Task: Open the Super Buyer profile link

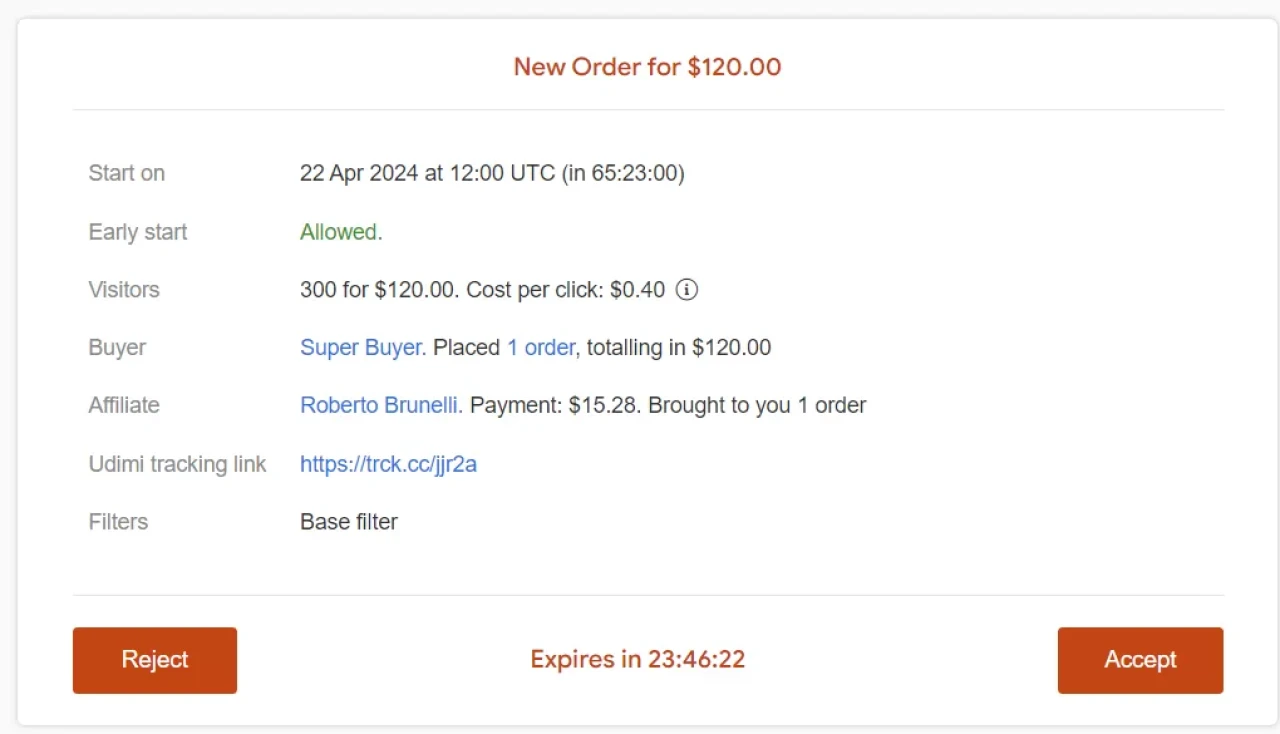Action: pos(362,348)
